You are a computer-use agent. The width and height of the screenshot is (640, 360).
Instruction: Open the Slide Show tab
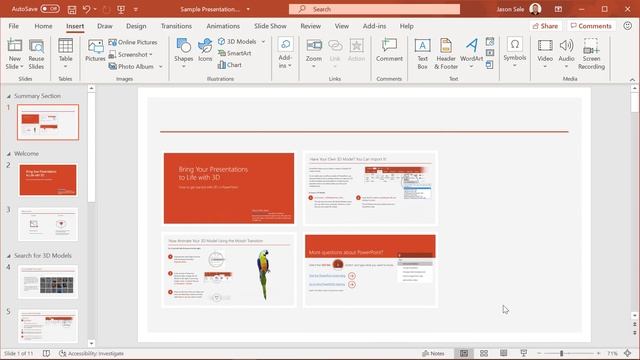click(270, 26)
